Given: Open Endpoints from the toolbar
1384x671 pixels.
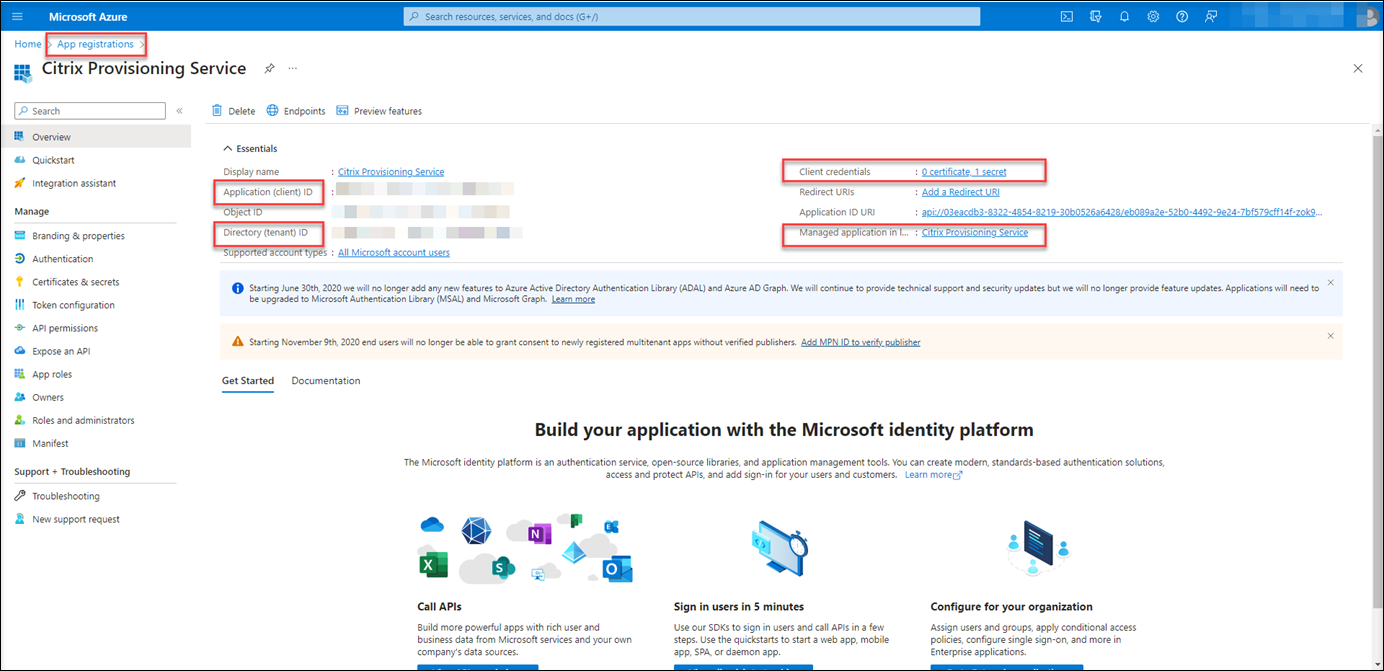Looking at the screenshot, I should (296, 111).
